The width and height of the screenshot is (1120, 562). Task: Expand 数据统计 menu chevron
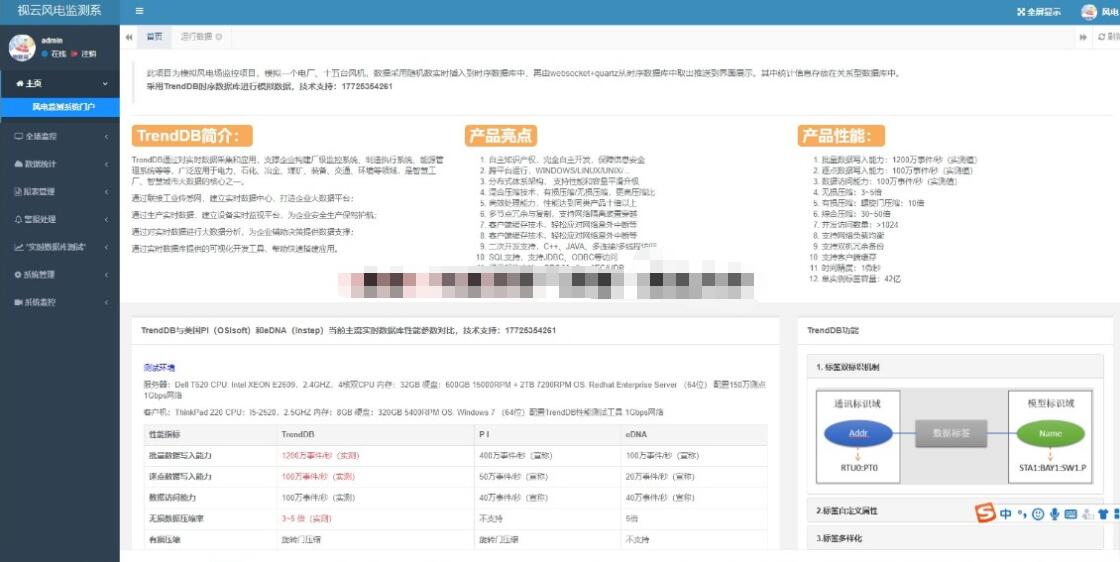pyautogui.click(x=106, y=164)
